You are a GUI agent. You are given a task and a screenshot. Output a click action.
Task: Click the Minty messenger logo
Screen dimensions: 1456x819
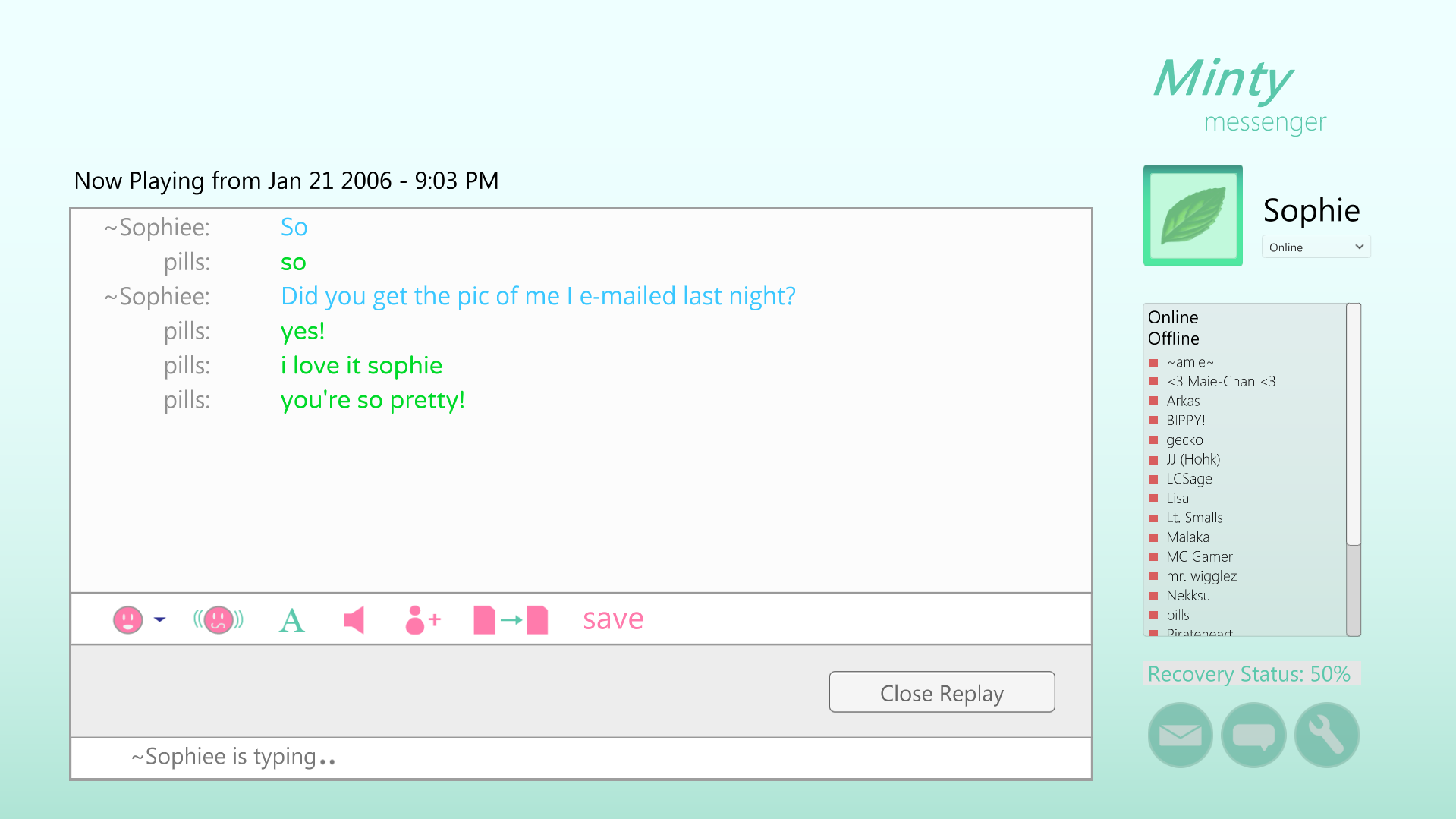1240,96
